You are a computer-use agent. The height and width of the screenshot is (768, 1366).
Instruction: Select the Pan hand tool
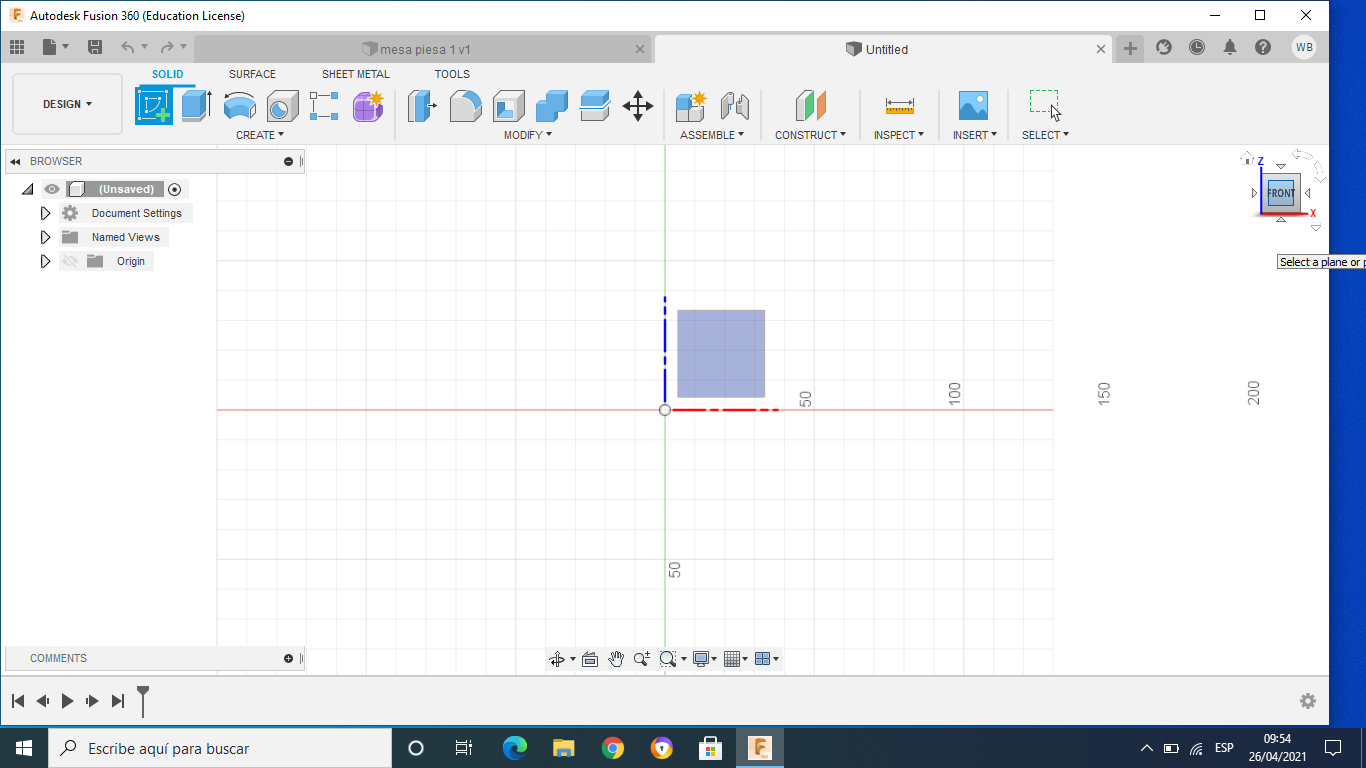point(616,658)
